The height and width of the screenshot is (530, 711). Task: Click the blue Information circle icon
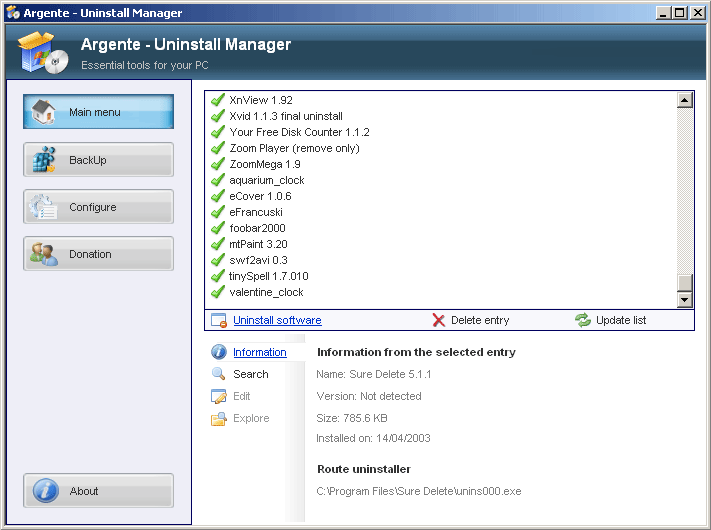[x=219, y=352]
